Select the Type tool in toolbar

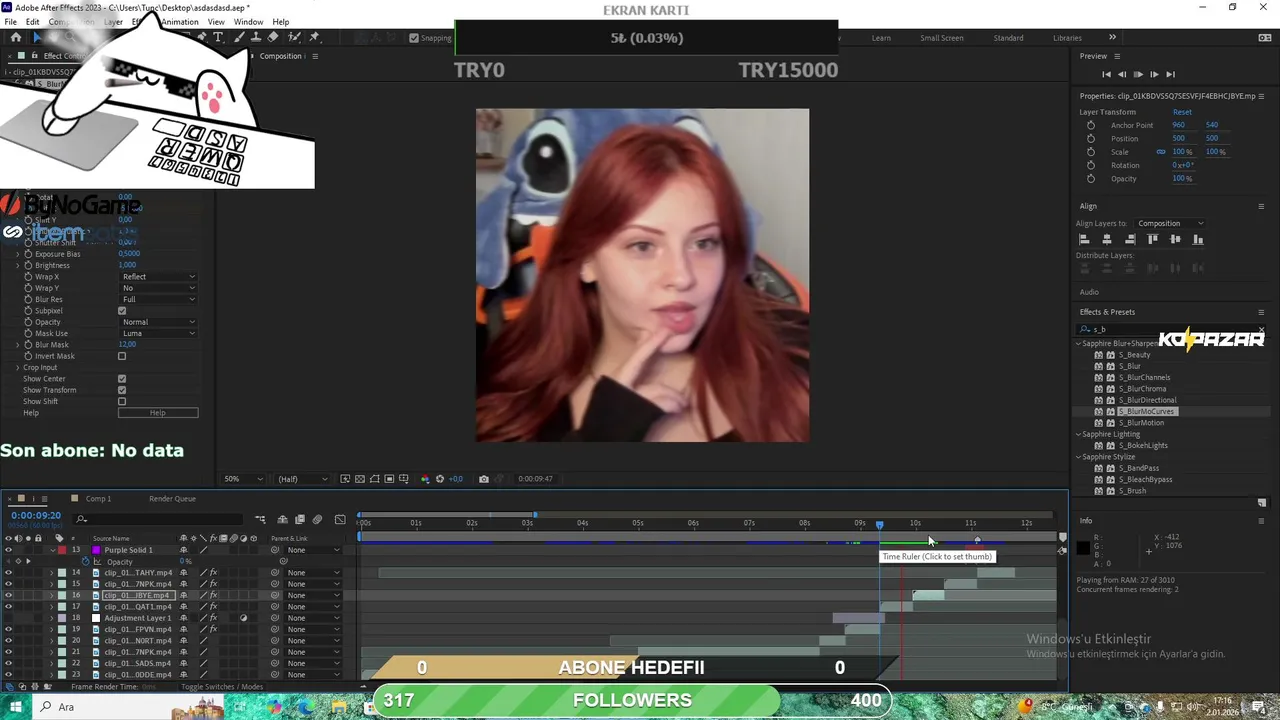click(218, 38)
